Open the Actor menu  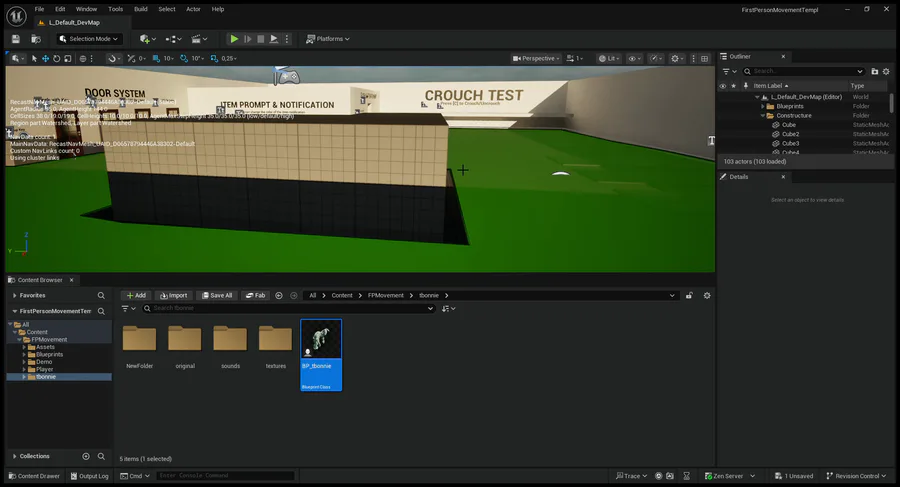[x=193, y=9]
